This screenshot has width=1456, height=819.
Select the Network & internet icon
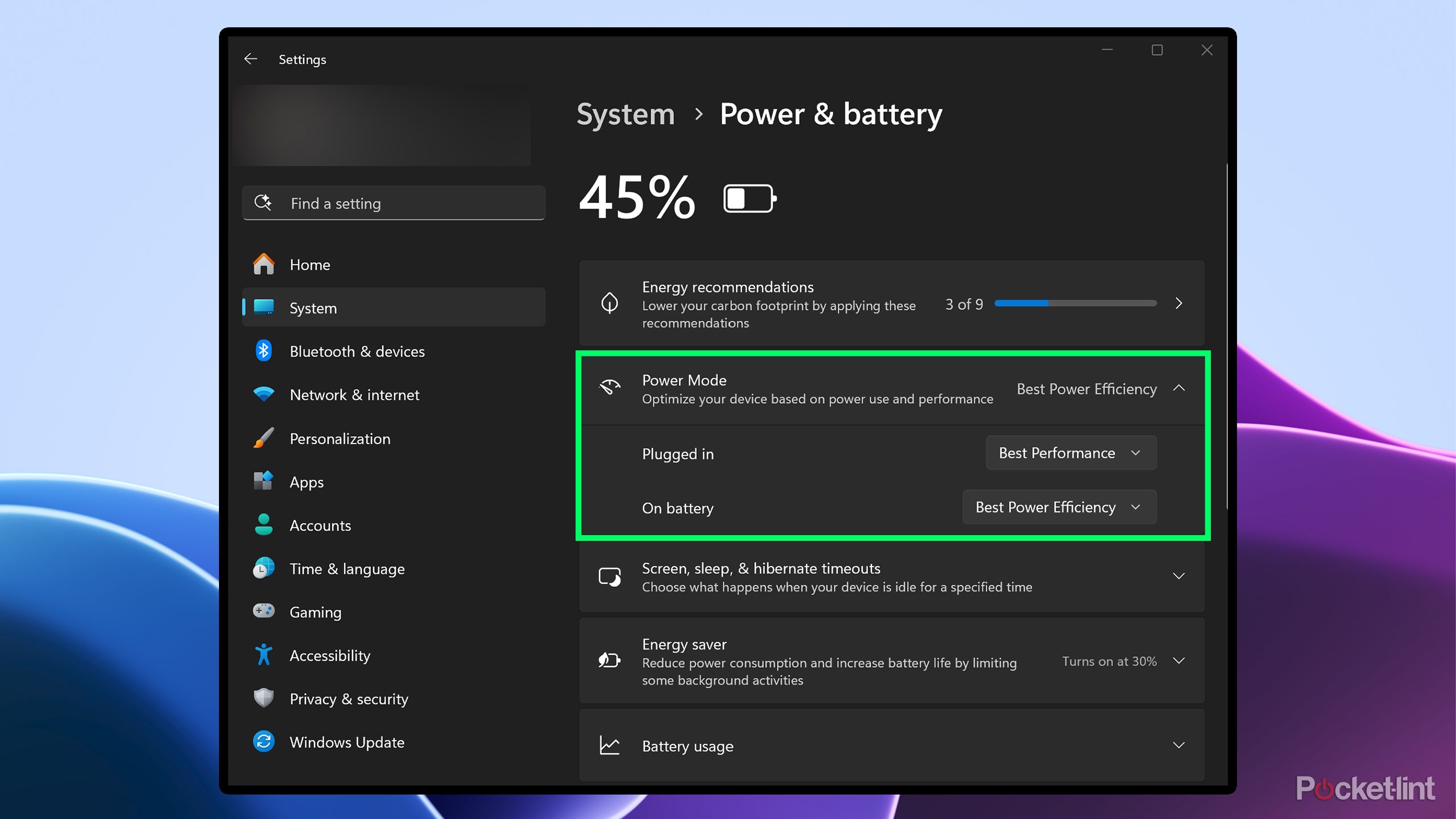click(x=263, y=394)
